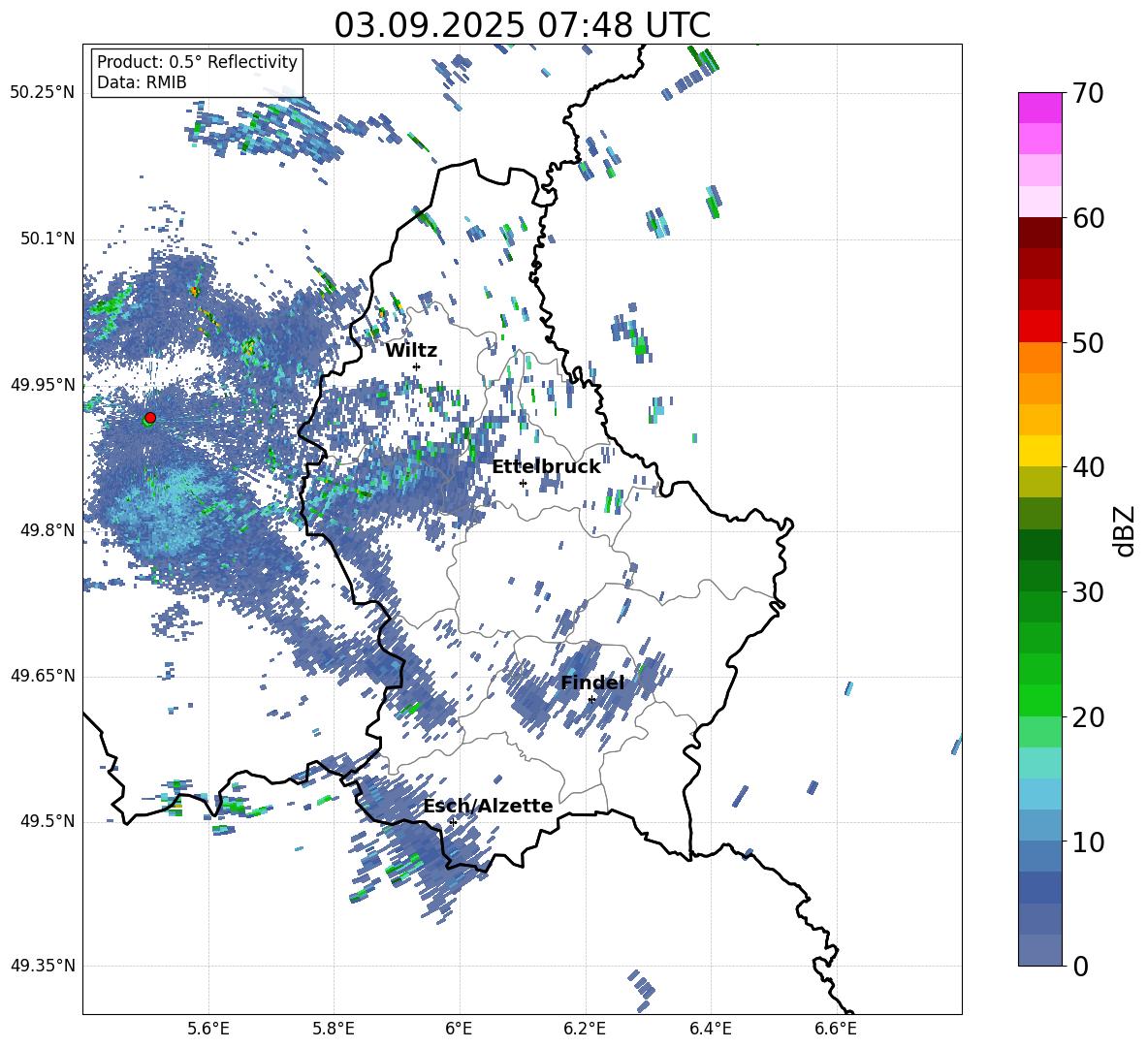Click the 10 tick on the colorbar
Screen dimensions: 1148x1048
[1087, 842]
